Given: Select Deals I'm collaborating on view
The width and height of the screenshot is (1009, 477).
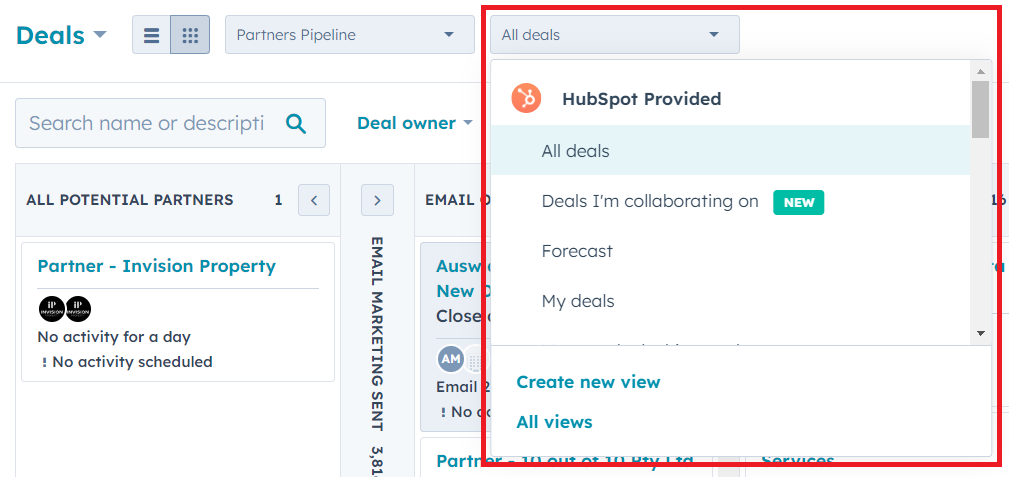Looking at the screenshot, I should coord(650,201).
